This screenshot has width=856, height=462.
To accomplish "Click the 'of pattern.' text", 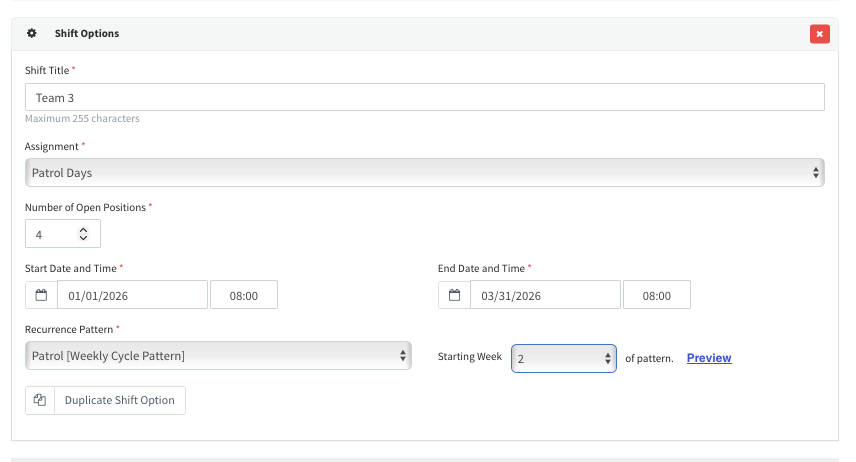I will click(649, 358).
